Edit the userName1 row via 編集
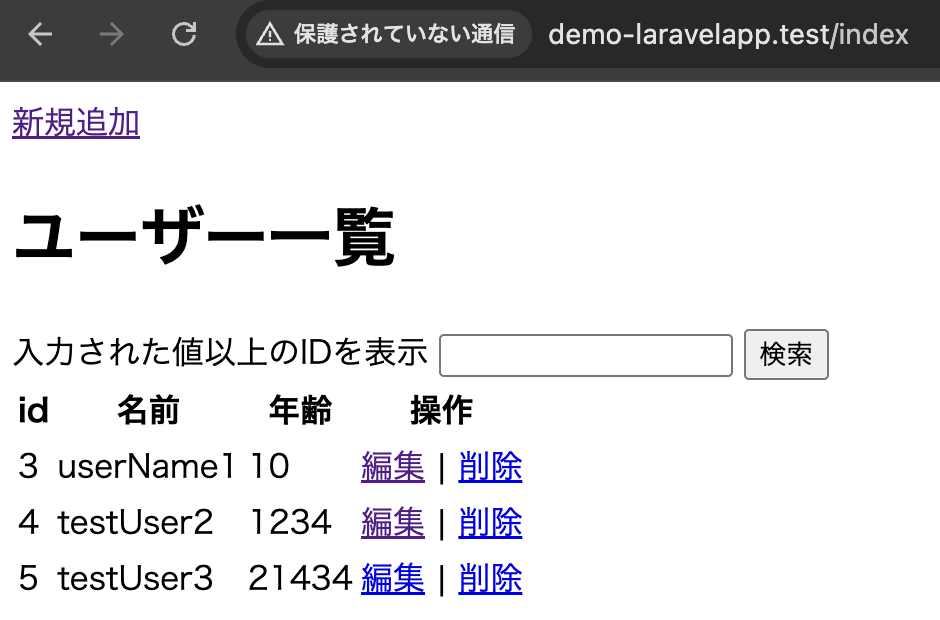Image resolution: width=940 pixels, height=620 pixels. [392, 467]
